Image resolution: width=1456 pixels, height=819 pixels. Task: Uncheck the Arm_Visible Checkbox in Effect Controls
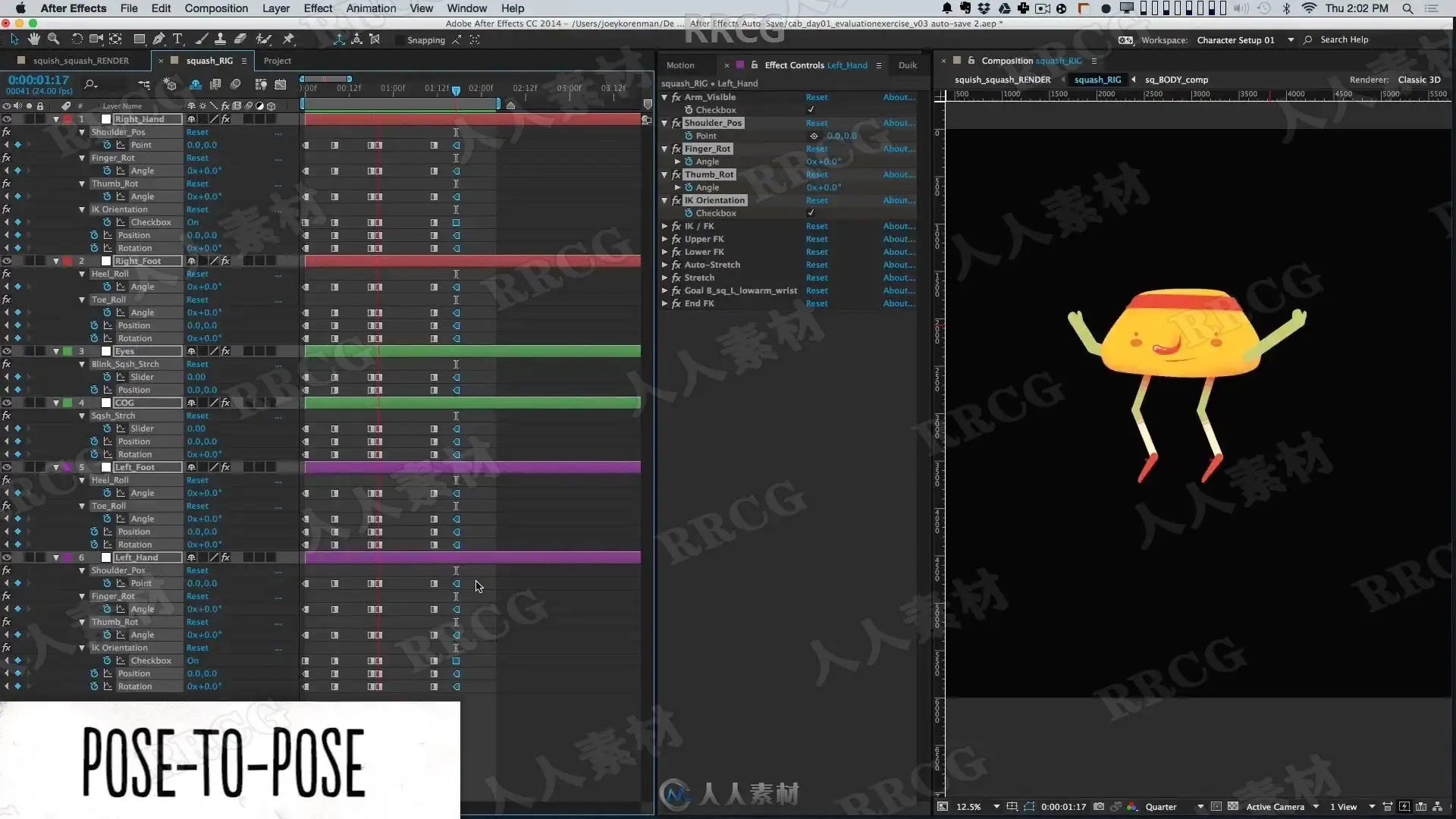[x=811, y=110]
